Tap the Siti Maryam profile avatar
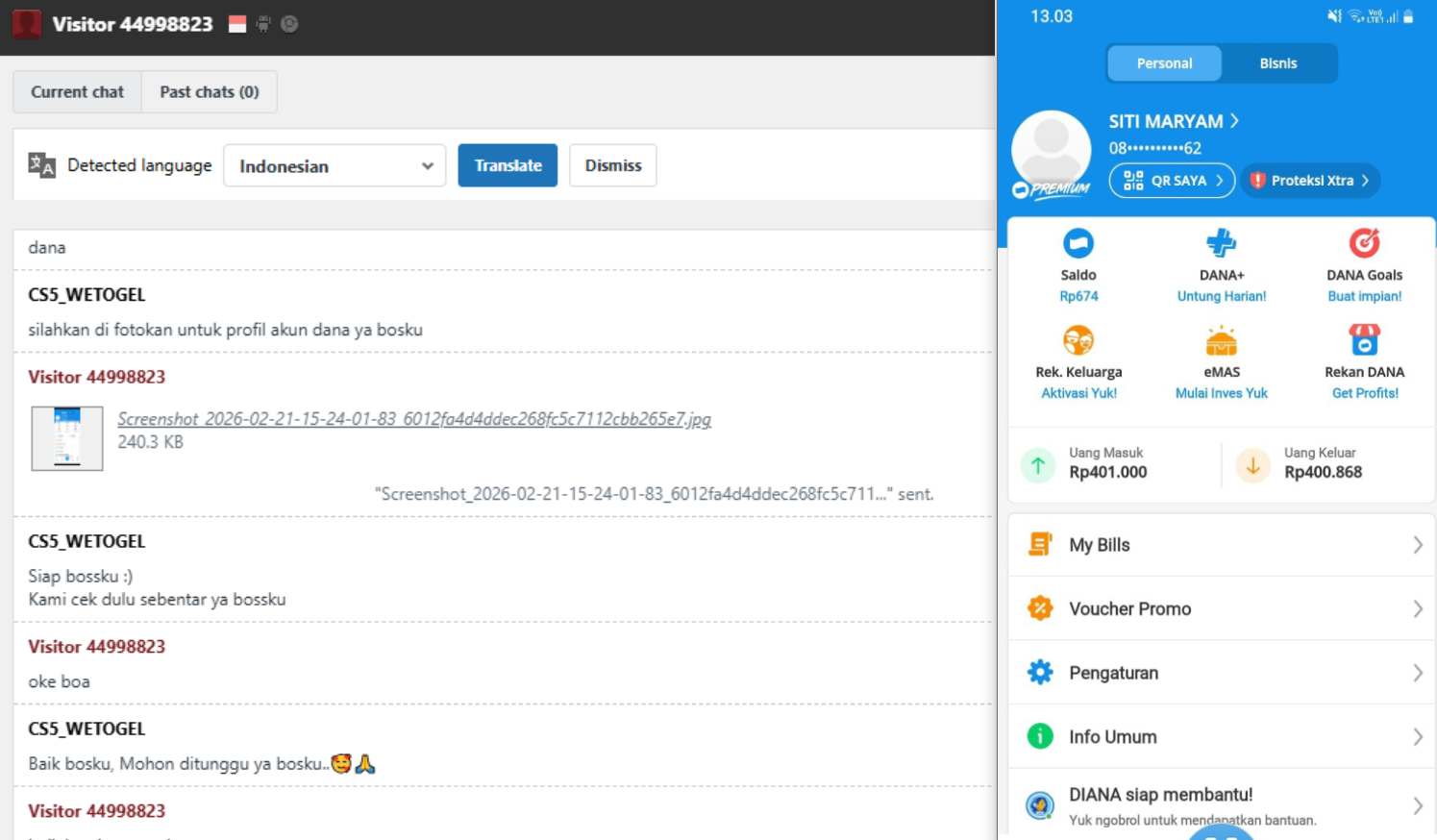 (1052, 150)
